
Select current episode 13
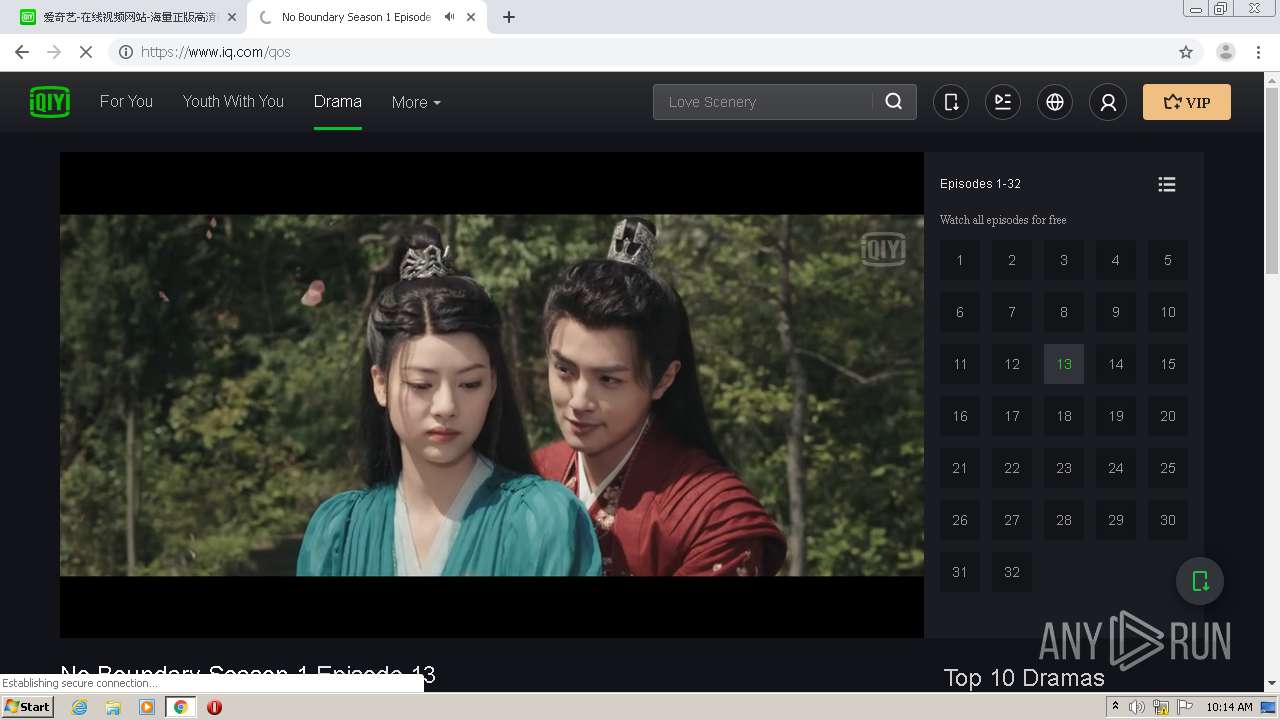(1064, 364)
